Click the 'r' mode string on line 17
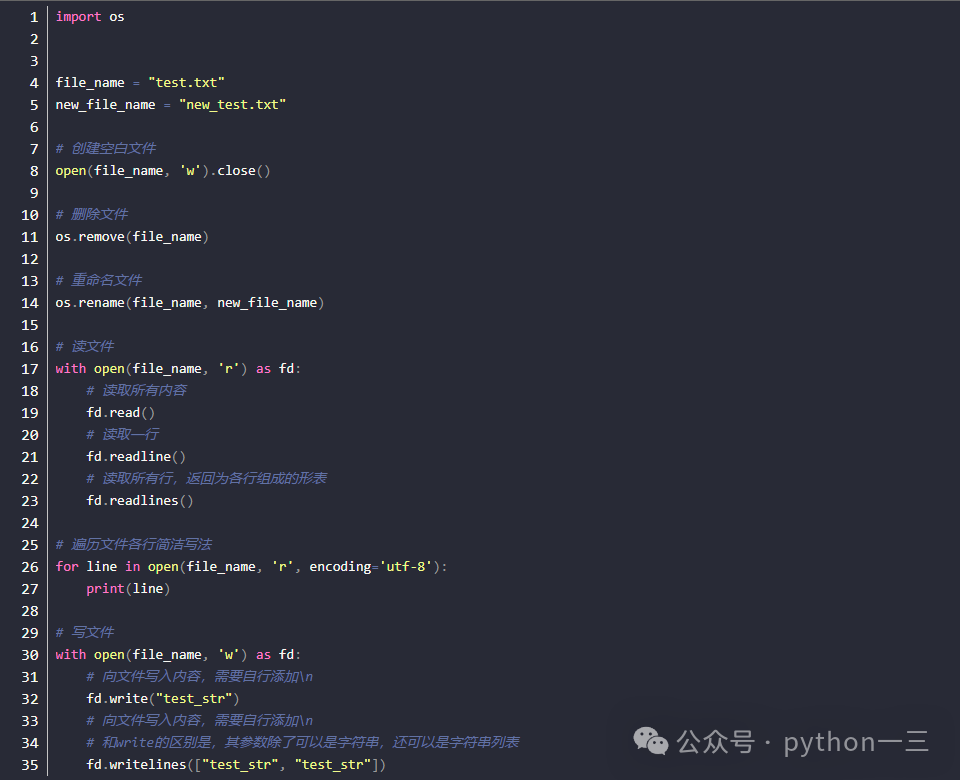Screen dimensions: 960x780 [229, 369]
